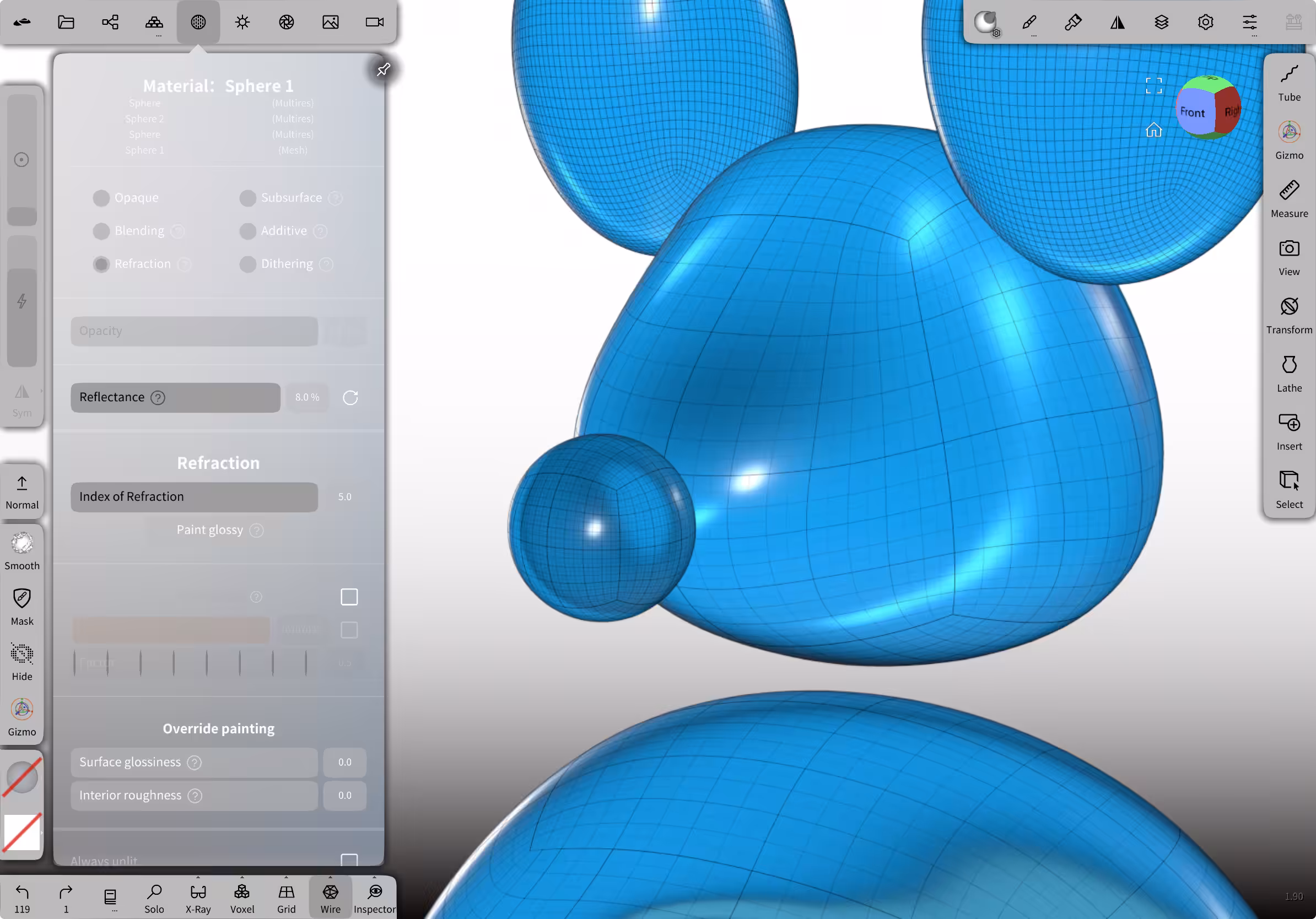Open the Reflectance help question mark
The image size is (1316, 919).
click(158, 398)
